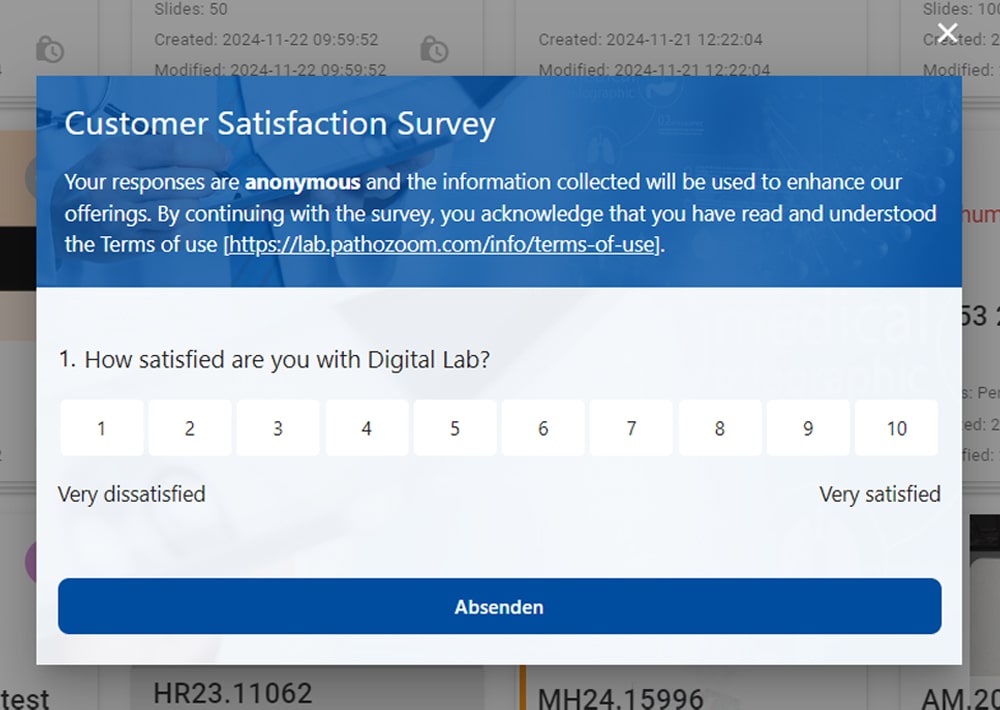Select satisfaction rating 2
Image resolution: width=1000 pixels, height=710 pixels.
click(190, 428)
